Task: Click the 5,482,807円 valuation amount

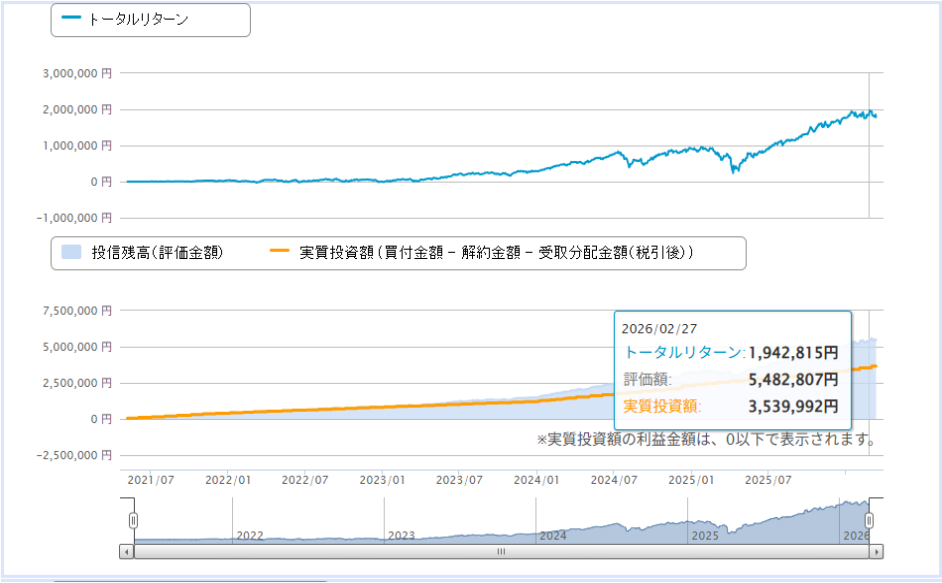Action: (792, 379)
